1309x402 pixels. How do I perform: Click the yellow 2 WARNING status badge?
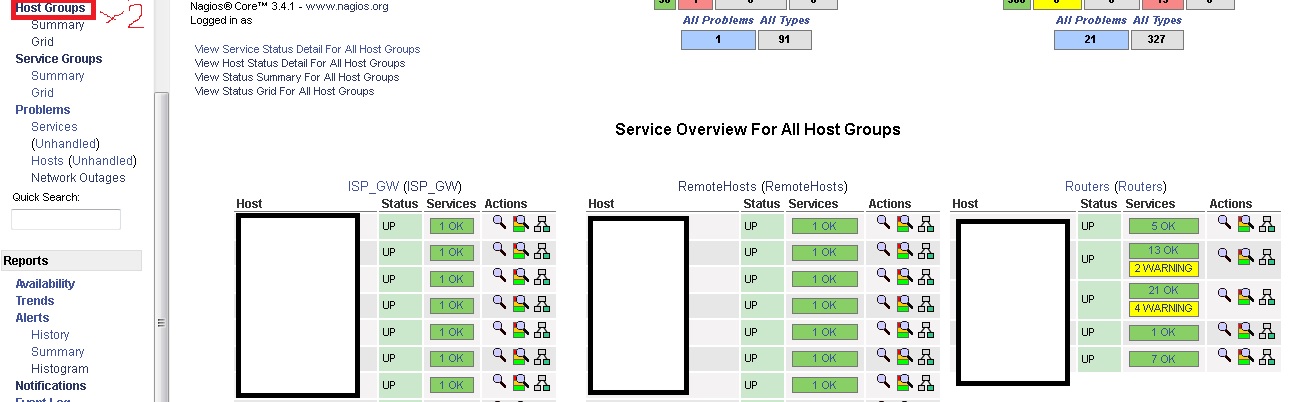pyautogui.click(x=1163, y=268)
